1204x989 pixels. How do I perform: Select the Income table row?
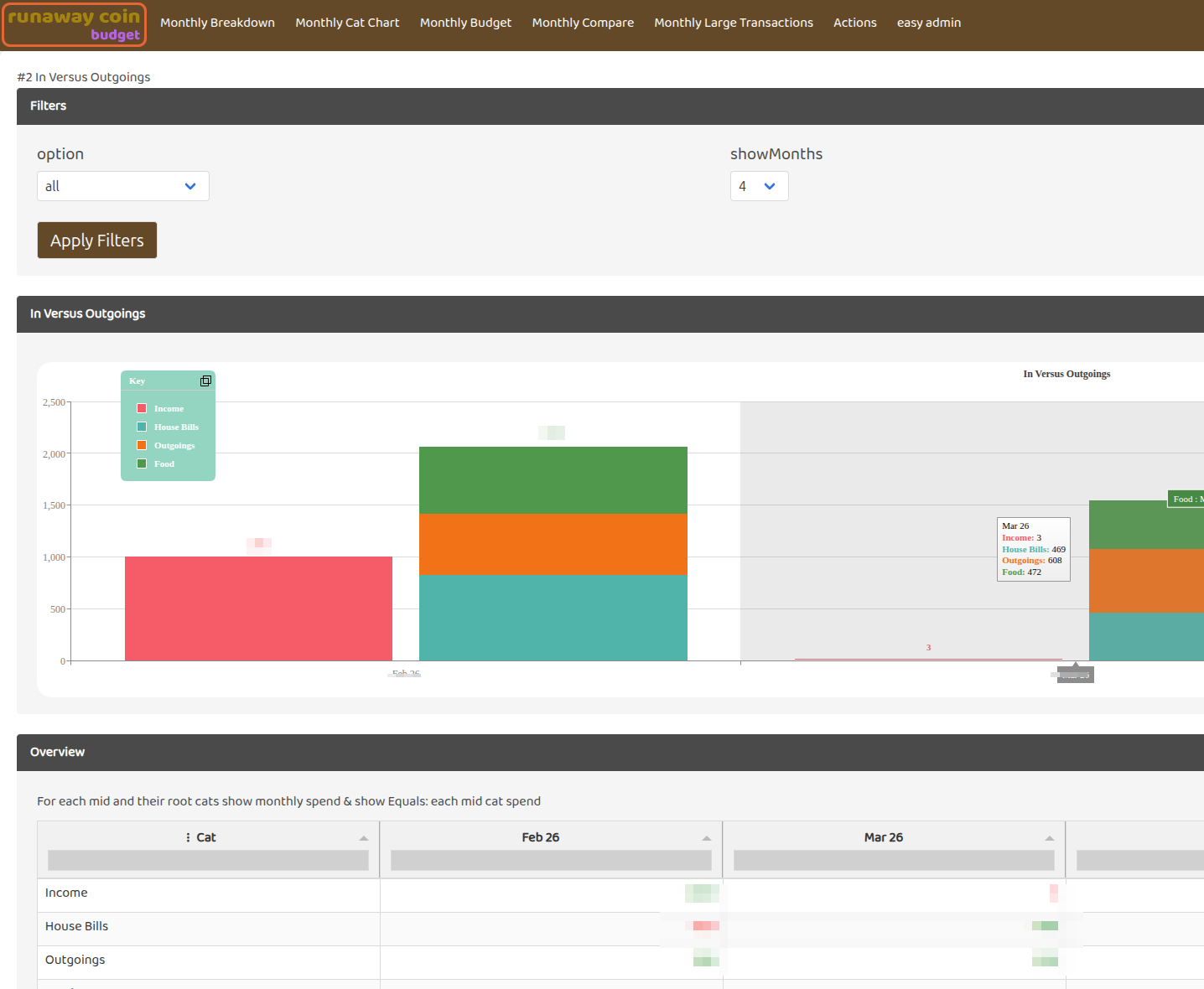pyautogui.click(x=620, y=895)
